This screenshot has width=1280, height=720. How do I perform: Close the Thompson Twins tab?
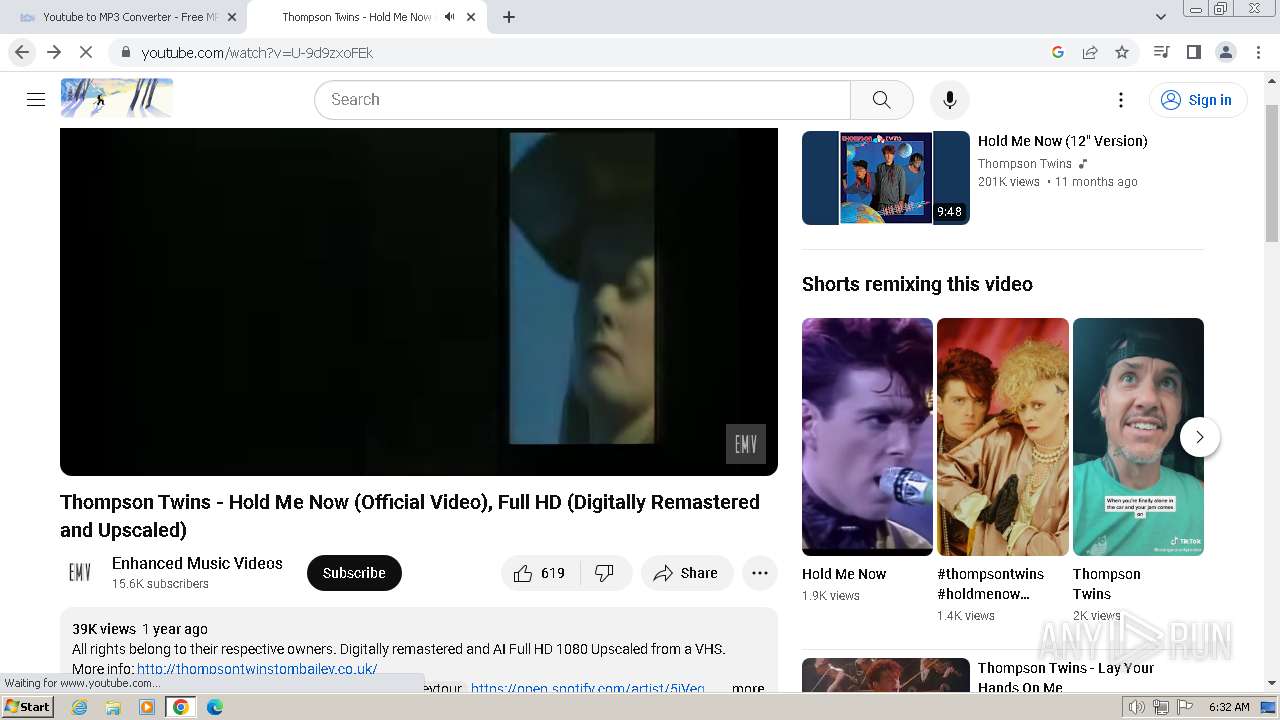(x=471, y=17)
